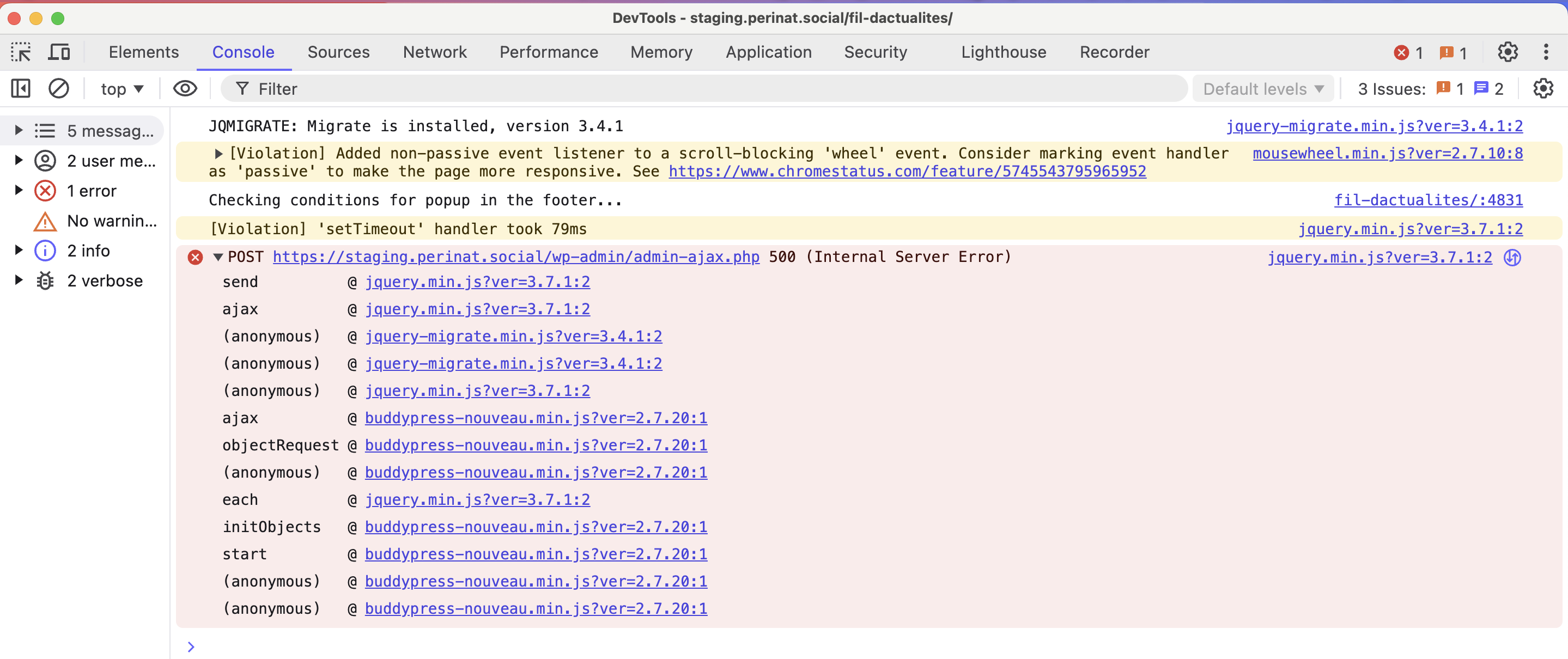The image size is (1568, 659).
Task: Click the info circle icon in sidebar
Action: pyautogui.click(x=45, y=251)
